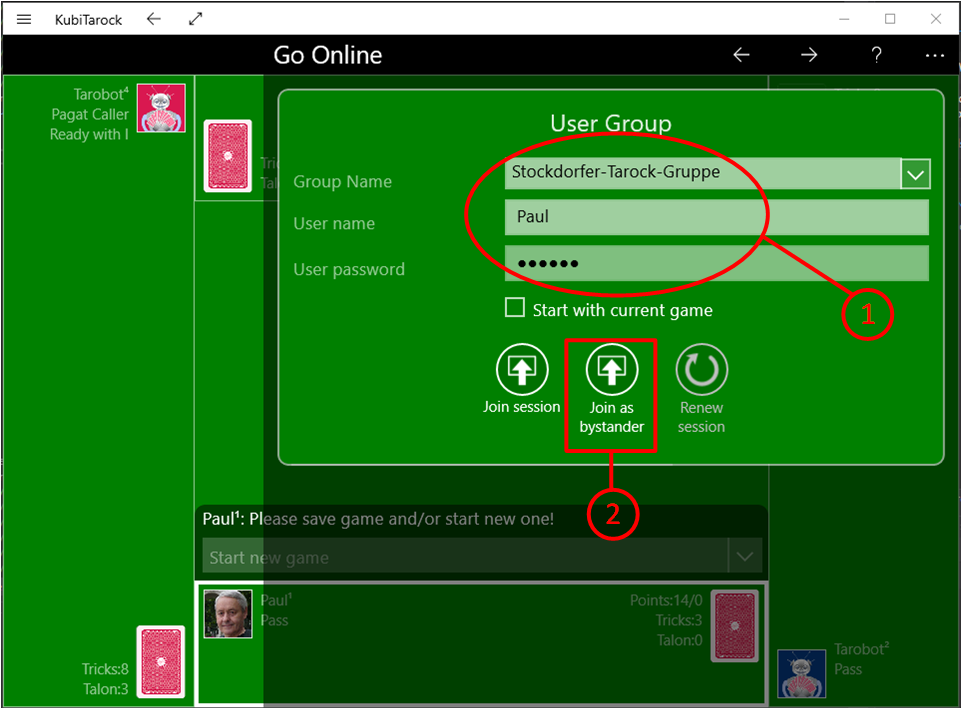962x709 pixels.
Task: Go to next page in Go Online header
Action: click(x=809, y=55)
